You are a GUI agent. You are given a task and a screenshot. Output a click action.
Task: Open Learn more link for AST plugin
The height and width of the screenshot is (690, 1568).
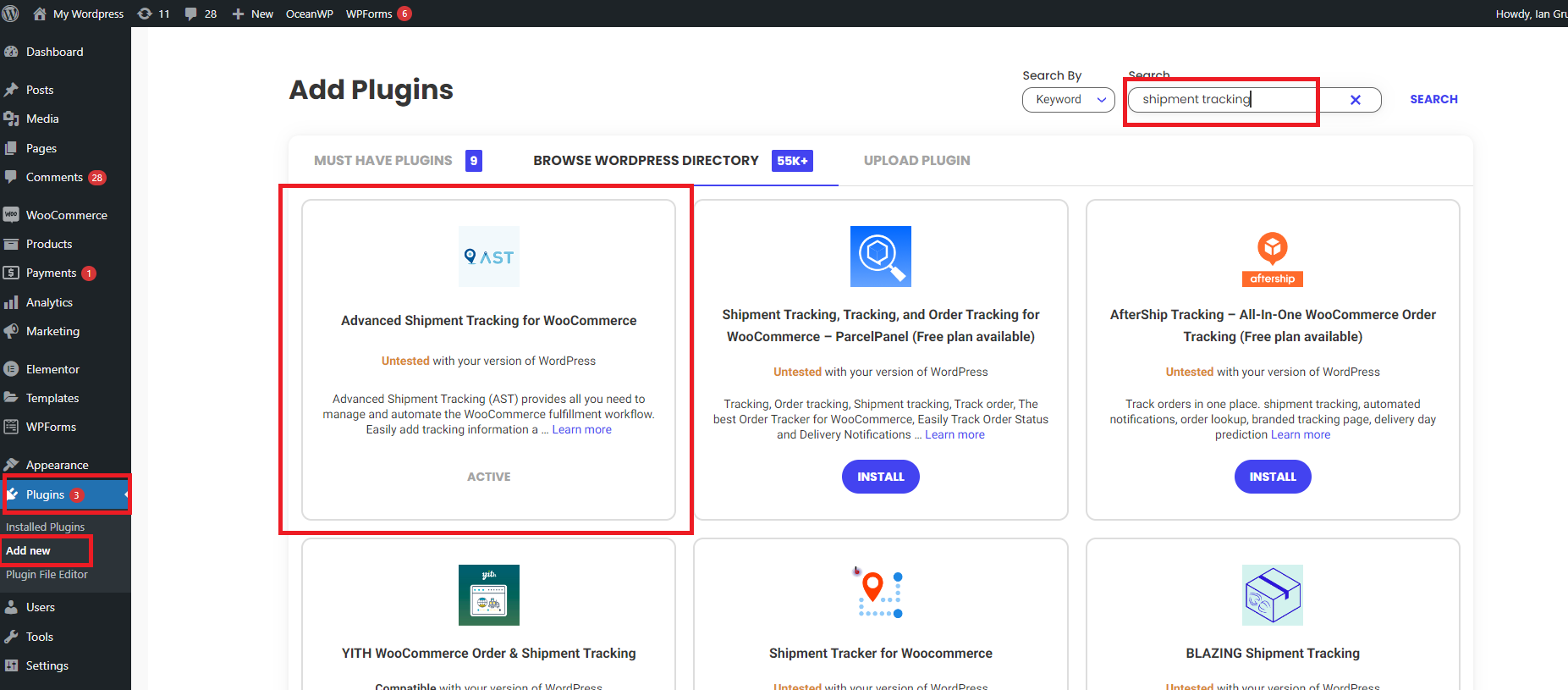click(581, 430)
